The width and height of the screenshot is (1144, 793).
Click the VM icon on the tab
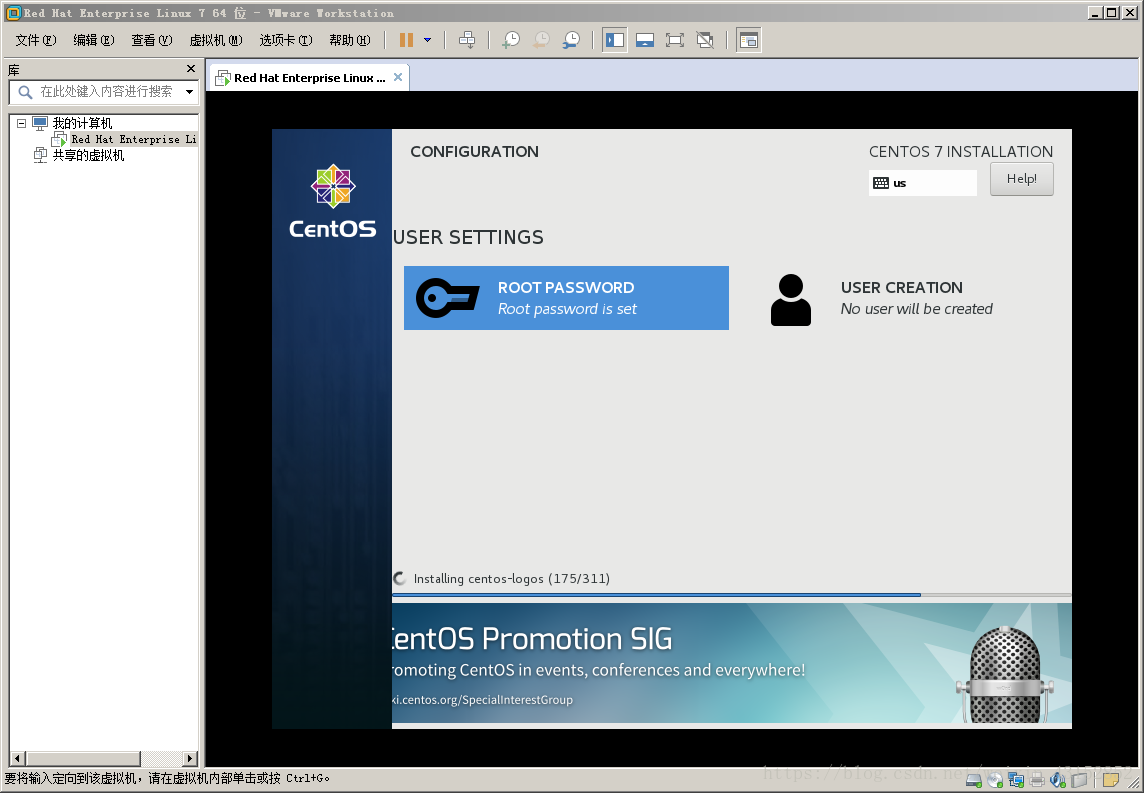[x=223, y=78]
